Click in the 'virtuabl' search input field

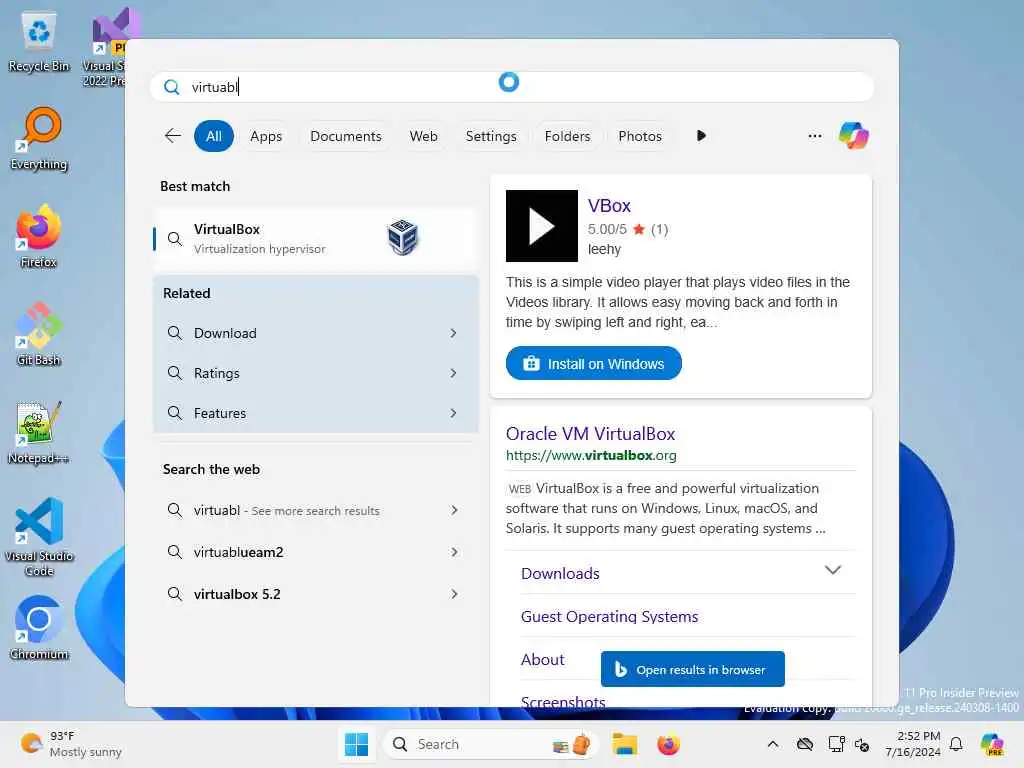(x=511, y=87)
